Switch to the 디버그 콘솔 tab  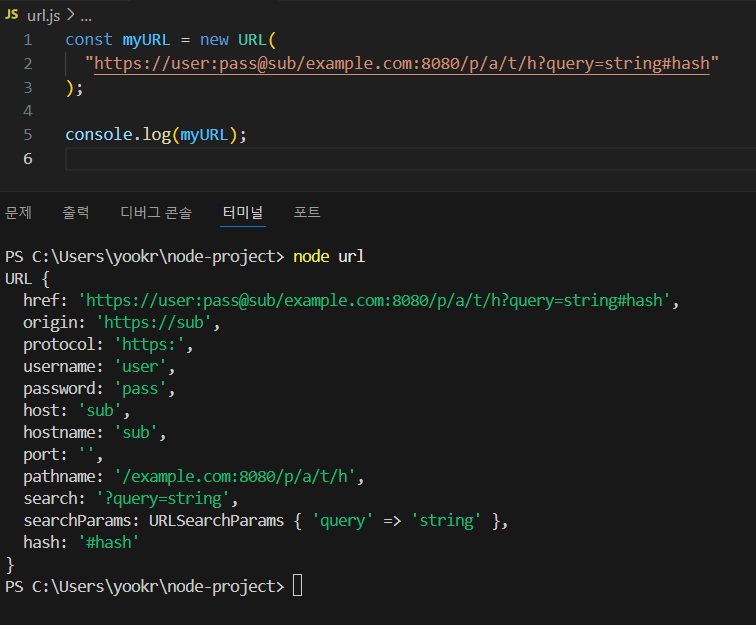156,212
